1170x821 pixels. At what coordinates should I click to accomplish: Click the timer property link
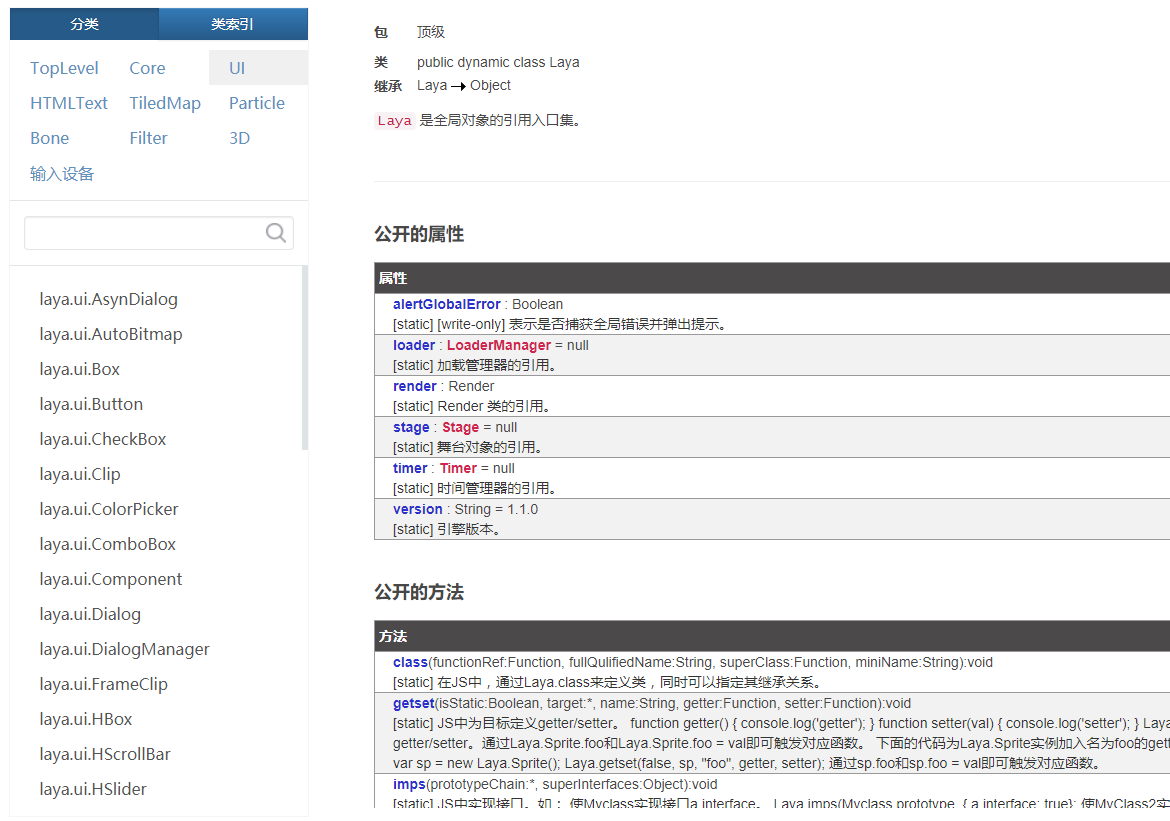[x=410, y=469]
